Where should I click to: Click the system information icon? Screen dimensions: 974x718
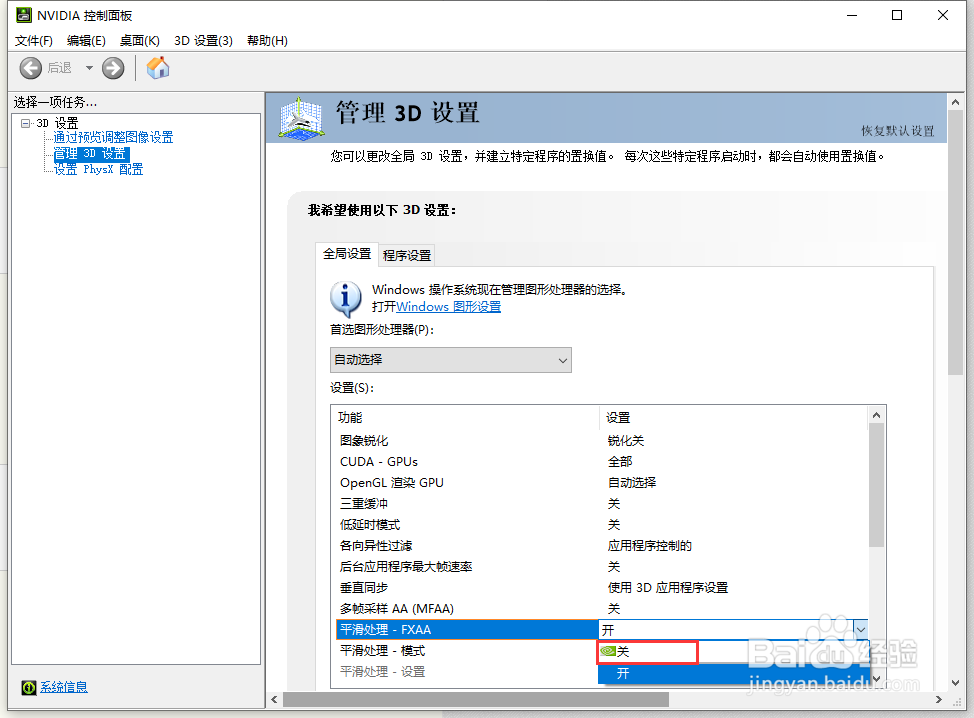29,688
